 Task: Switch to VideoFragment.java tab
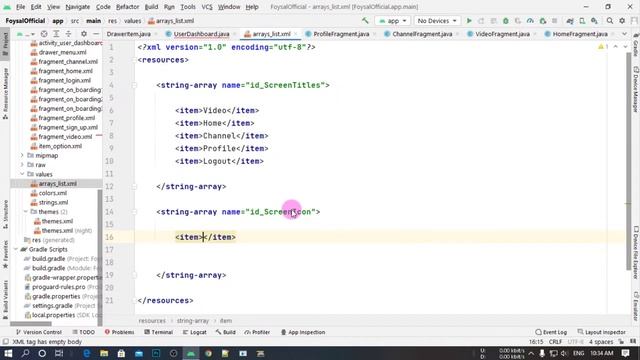pos(502,34)
